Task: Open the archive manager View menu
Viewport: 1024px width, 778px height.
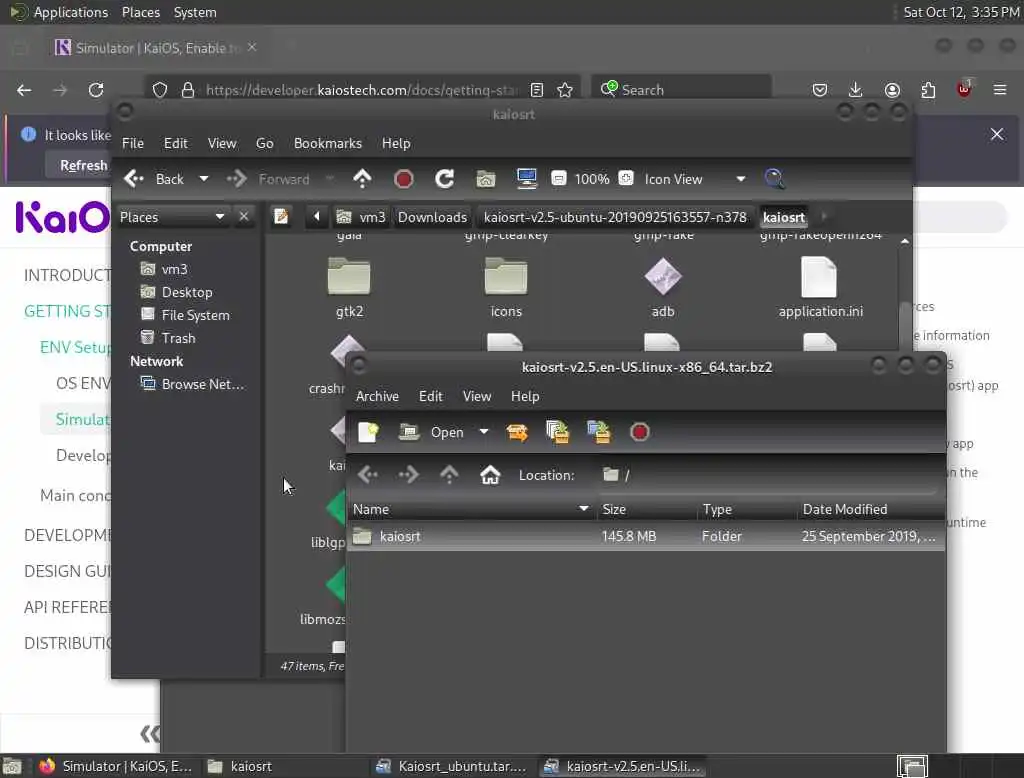Action: tap(477, 396)
